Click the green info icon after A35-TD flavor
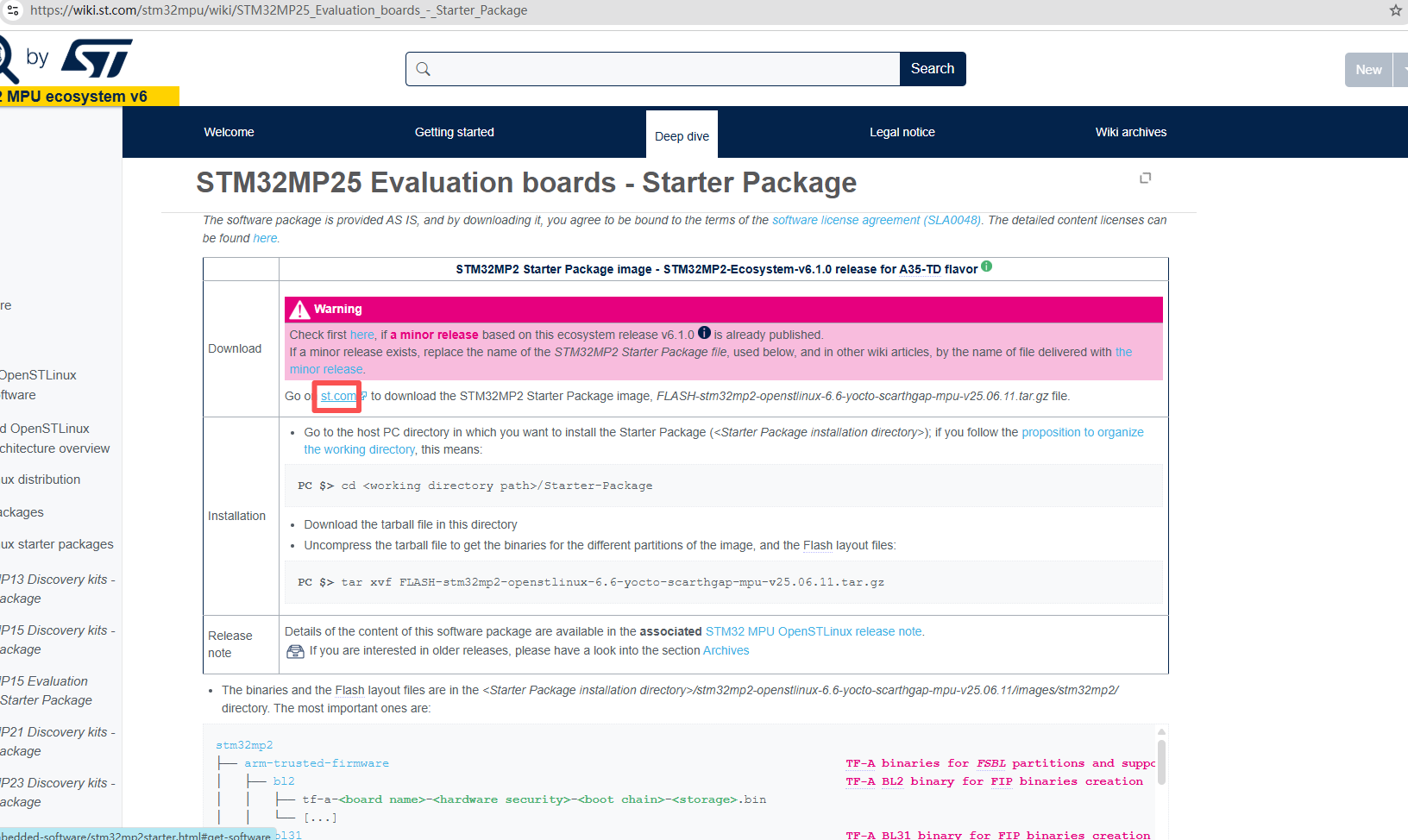This screenshot has width=1408, height=840. tap(986, 266)
